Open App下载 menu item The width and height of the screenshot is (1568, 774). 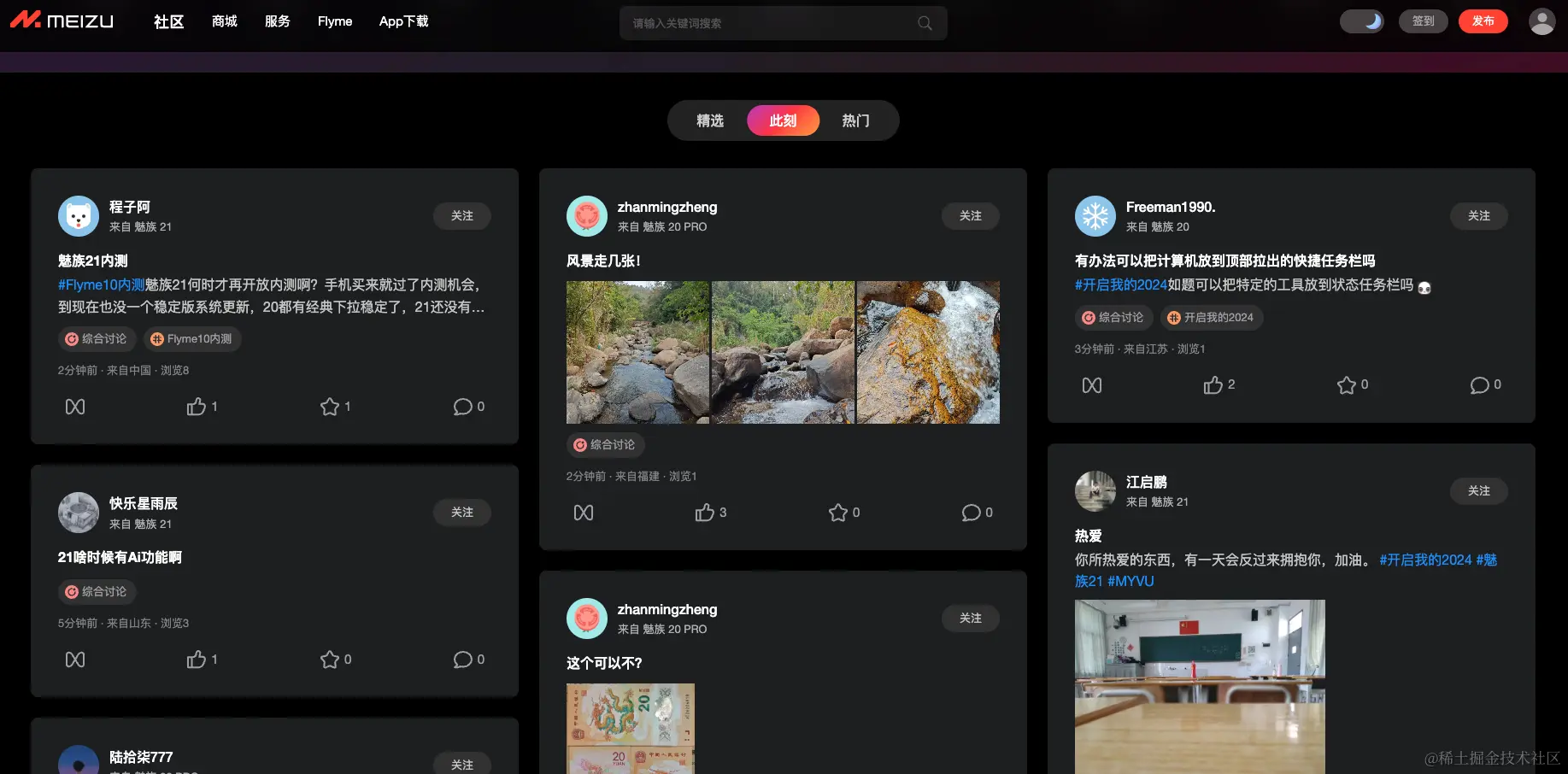click(x=403, y=21)
